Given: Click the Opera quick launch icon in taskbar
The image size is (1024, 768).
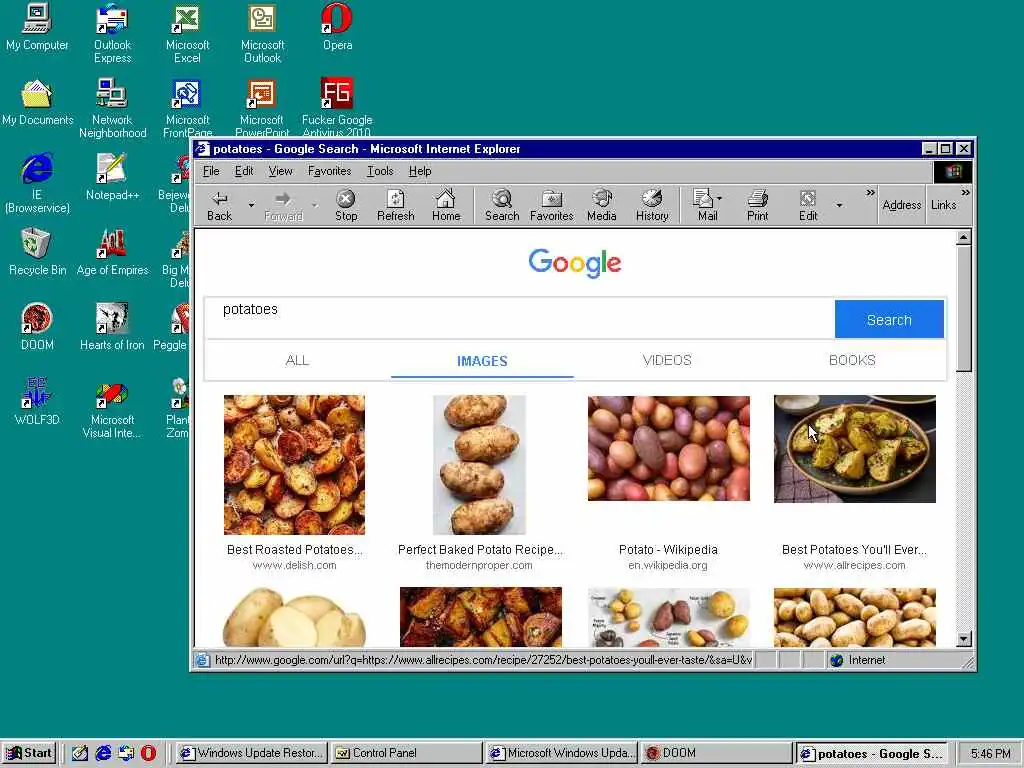Looking at the screenshot, I should [148, 753].
